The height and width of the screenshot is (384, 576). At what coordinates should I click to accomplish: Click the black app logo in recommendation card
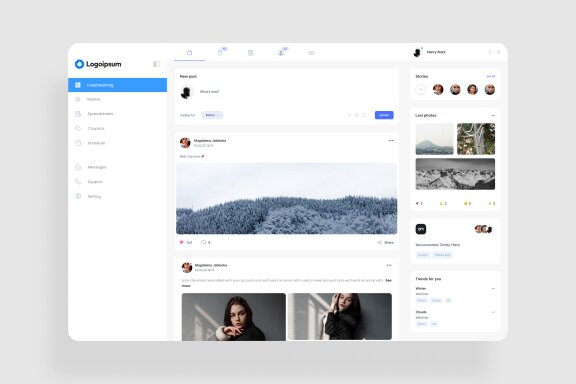[421, 229]
